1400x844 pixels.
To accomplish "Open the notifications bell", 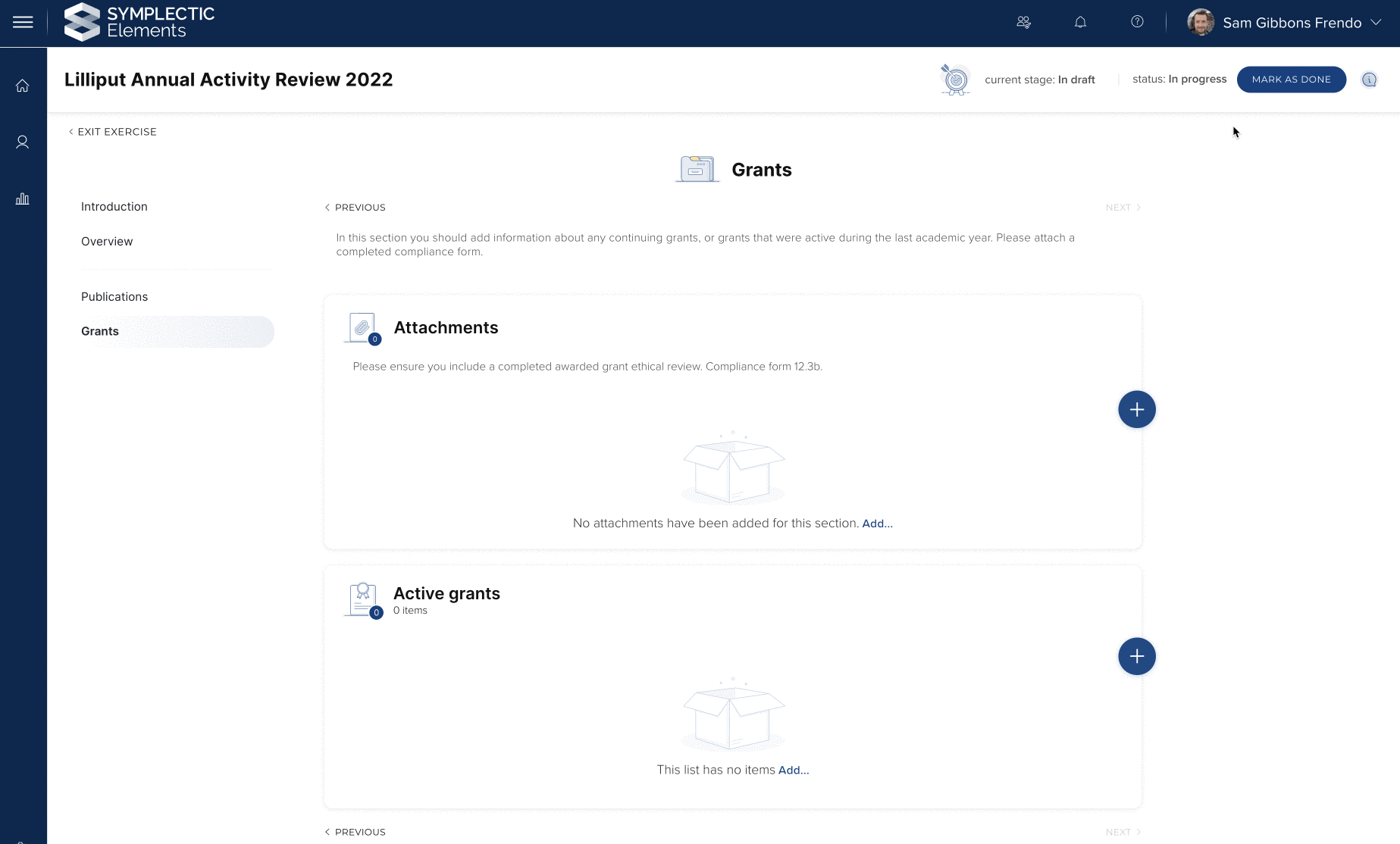I will coord(1080,22).
